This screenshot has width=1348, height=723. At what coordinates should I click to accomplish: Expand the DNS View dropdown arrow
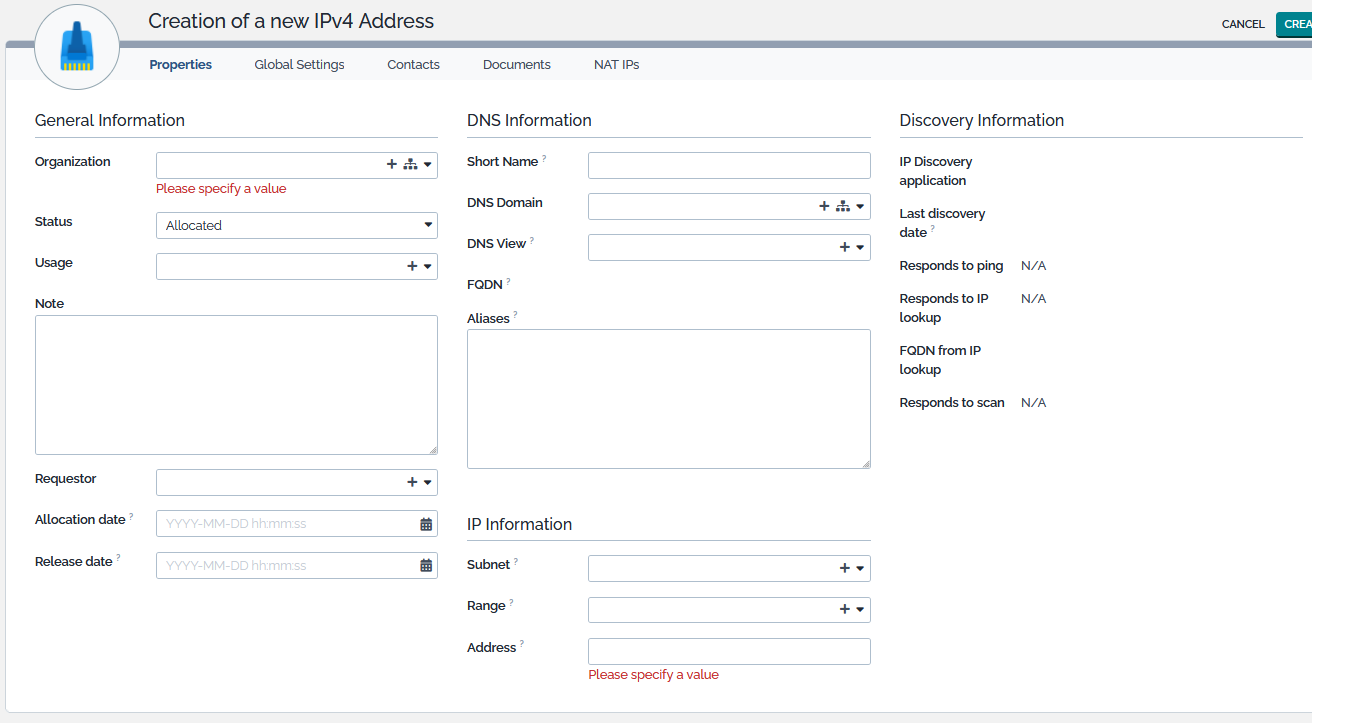coord(860,248)
